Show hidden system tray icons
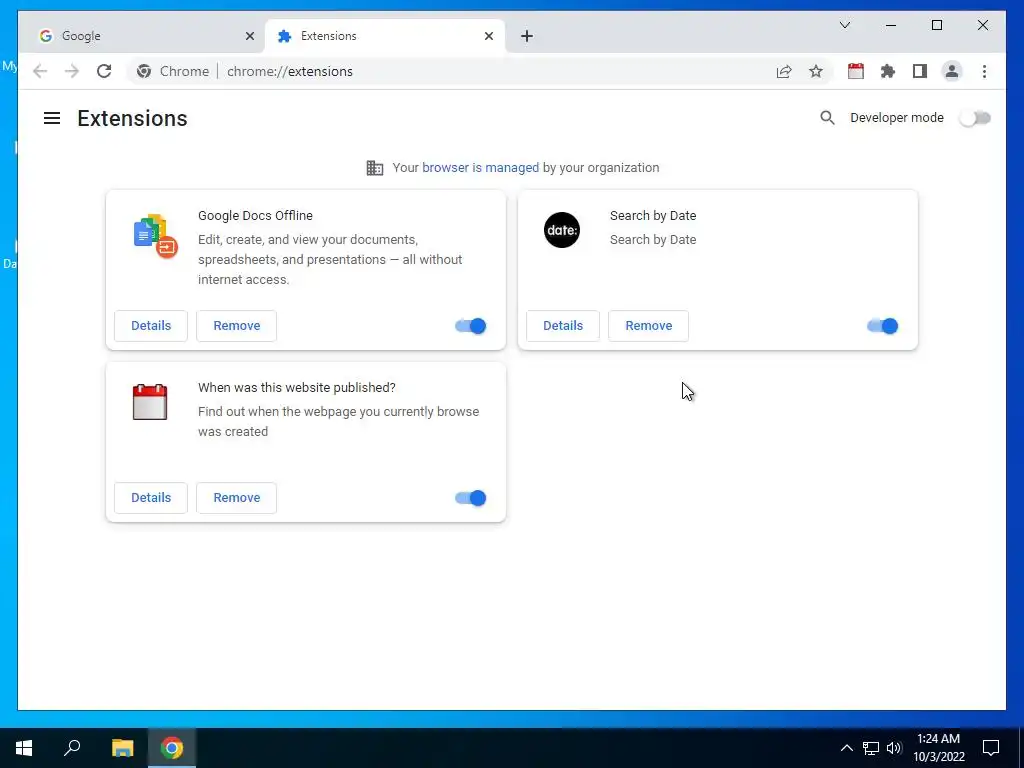Viewport: 1024px width, 768px height. 846,748
